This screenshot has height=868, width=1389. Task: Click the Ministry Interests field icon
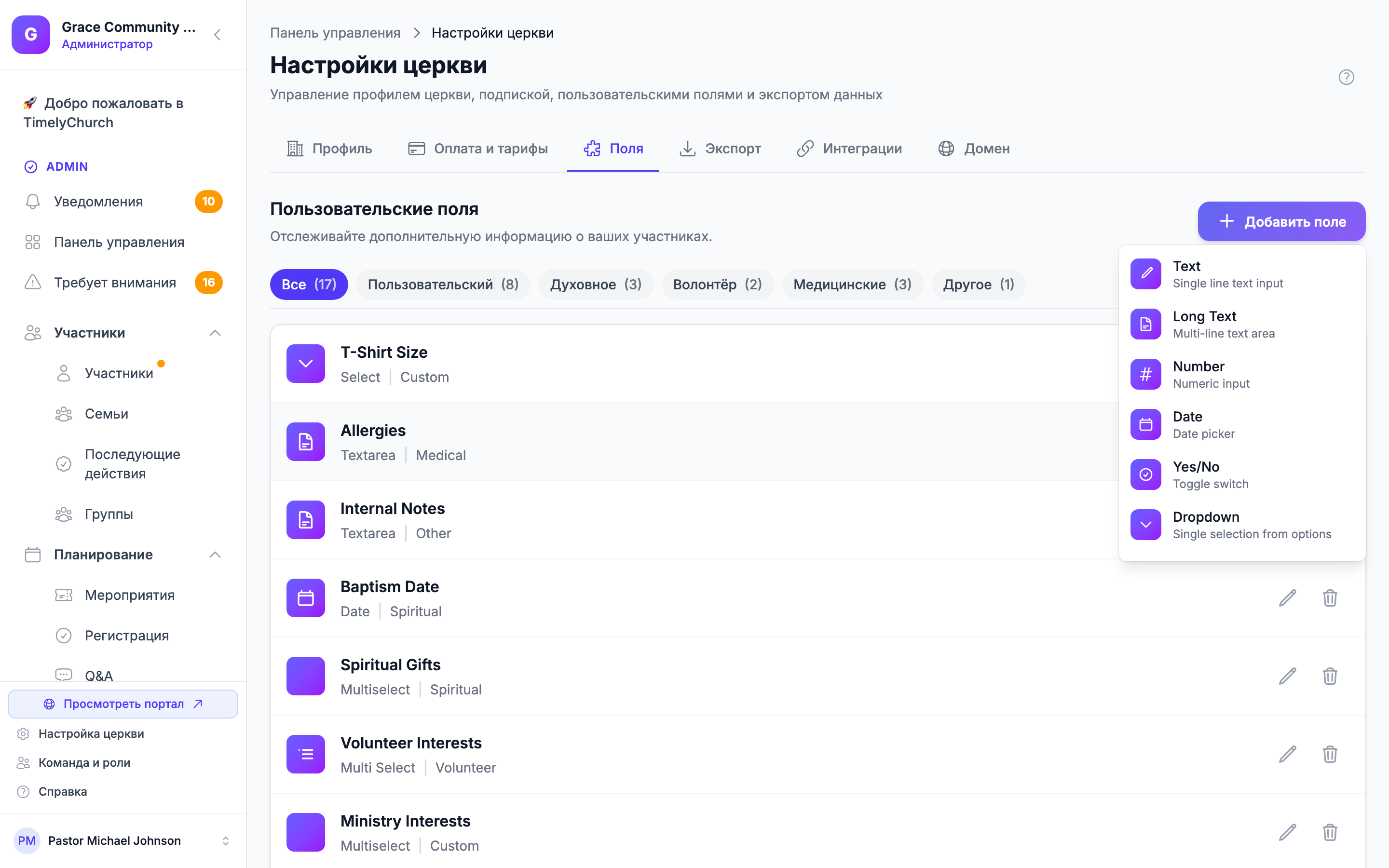(306, 832)
